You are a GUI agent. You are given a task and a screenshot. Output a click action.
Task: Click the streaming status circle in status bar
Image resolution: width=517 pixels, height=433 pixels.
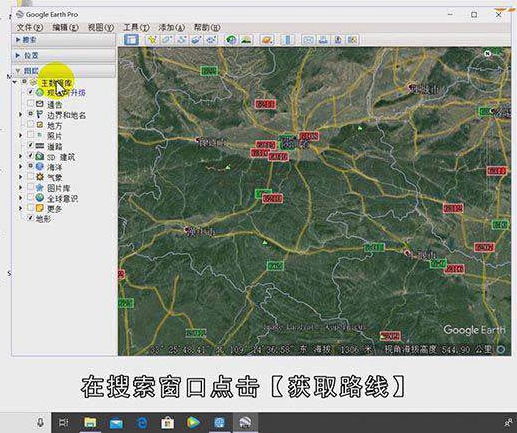click(501, 349)
